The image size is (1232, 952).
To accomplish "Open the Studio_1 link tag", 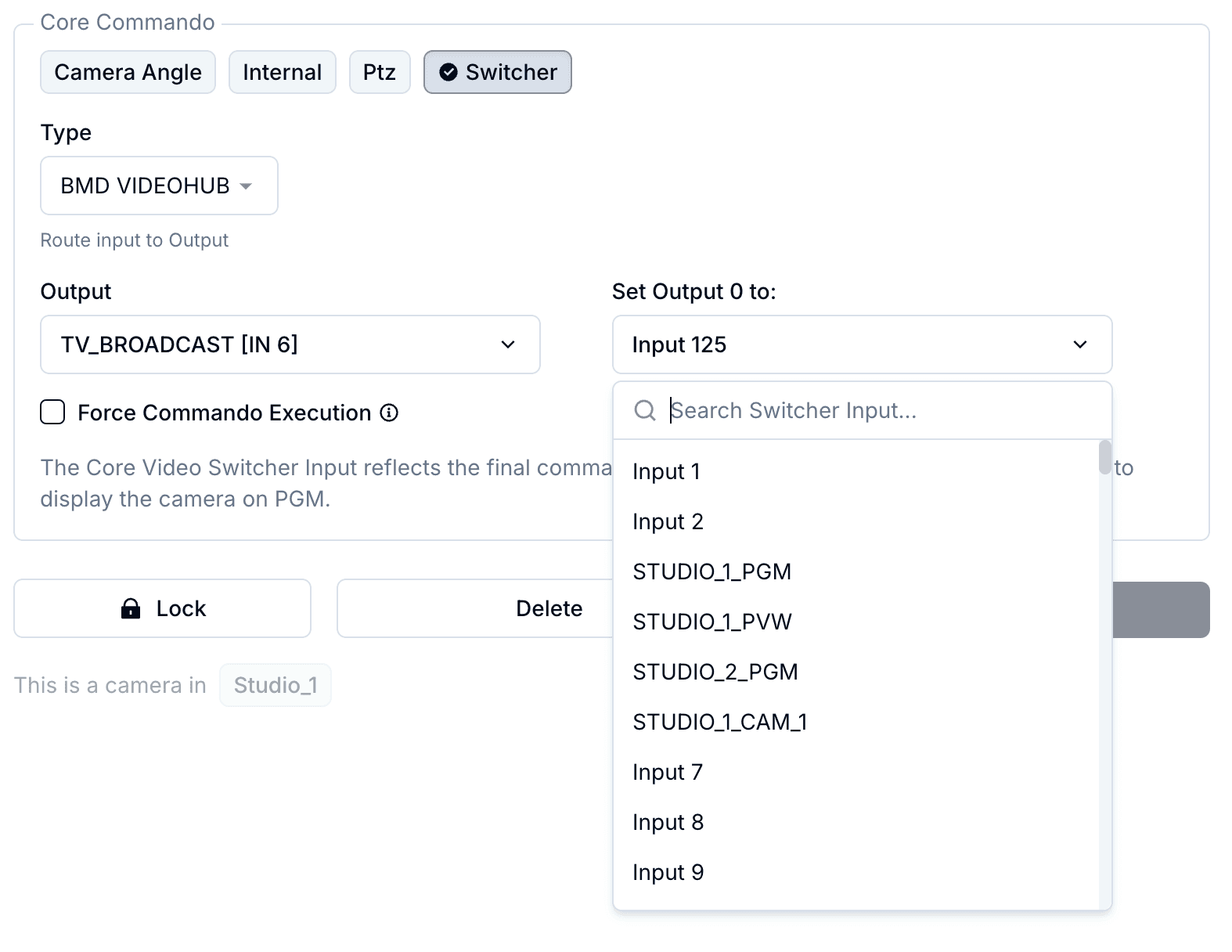I will [x=276, y=685].
